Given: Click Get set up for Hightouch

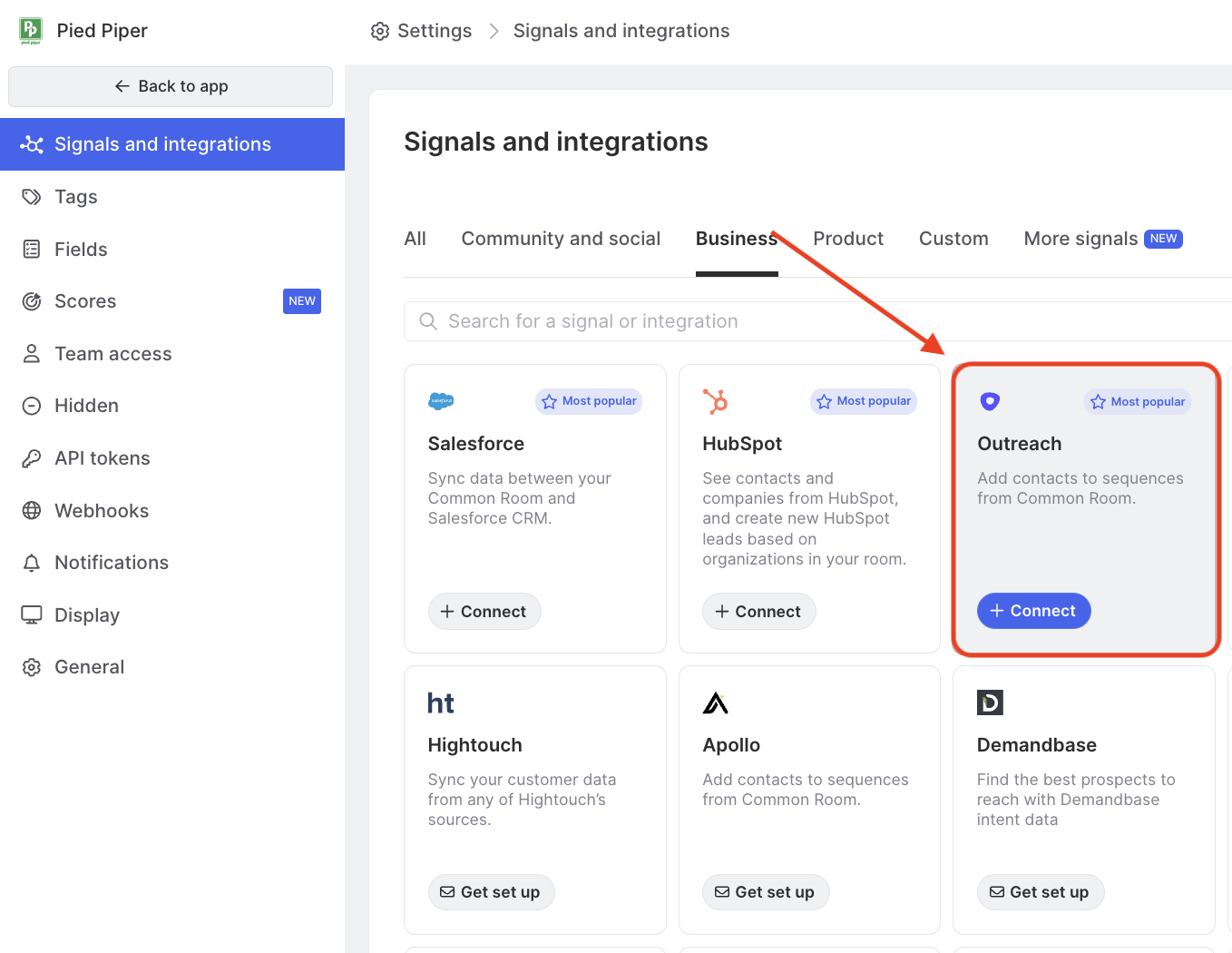Looking at the screenshot, I should click(491, 892).
